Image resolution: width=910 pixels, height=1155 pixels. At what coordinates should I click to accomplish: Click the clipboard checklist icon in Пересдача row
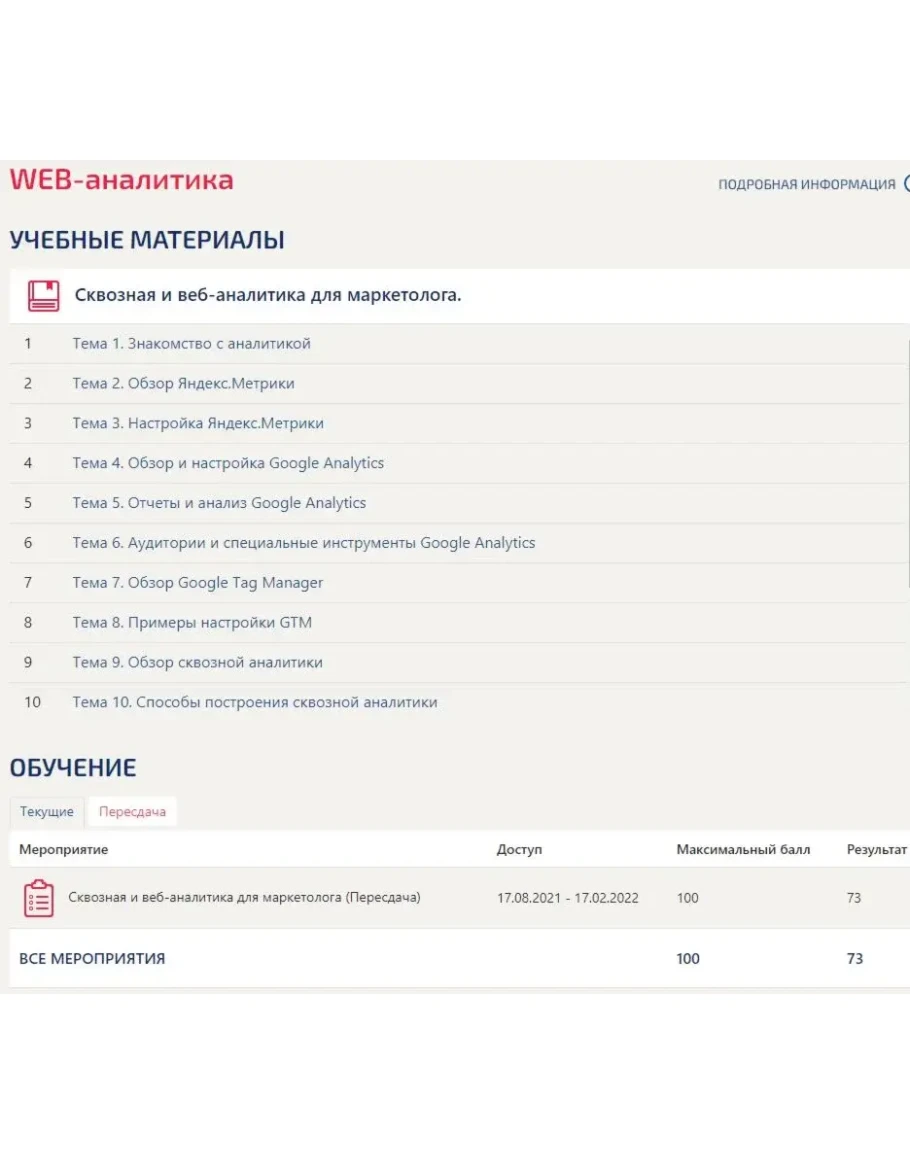click(x=39, y=898)
